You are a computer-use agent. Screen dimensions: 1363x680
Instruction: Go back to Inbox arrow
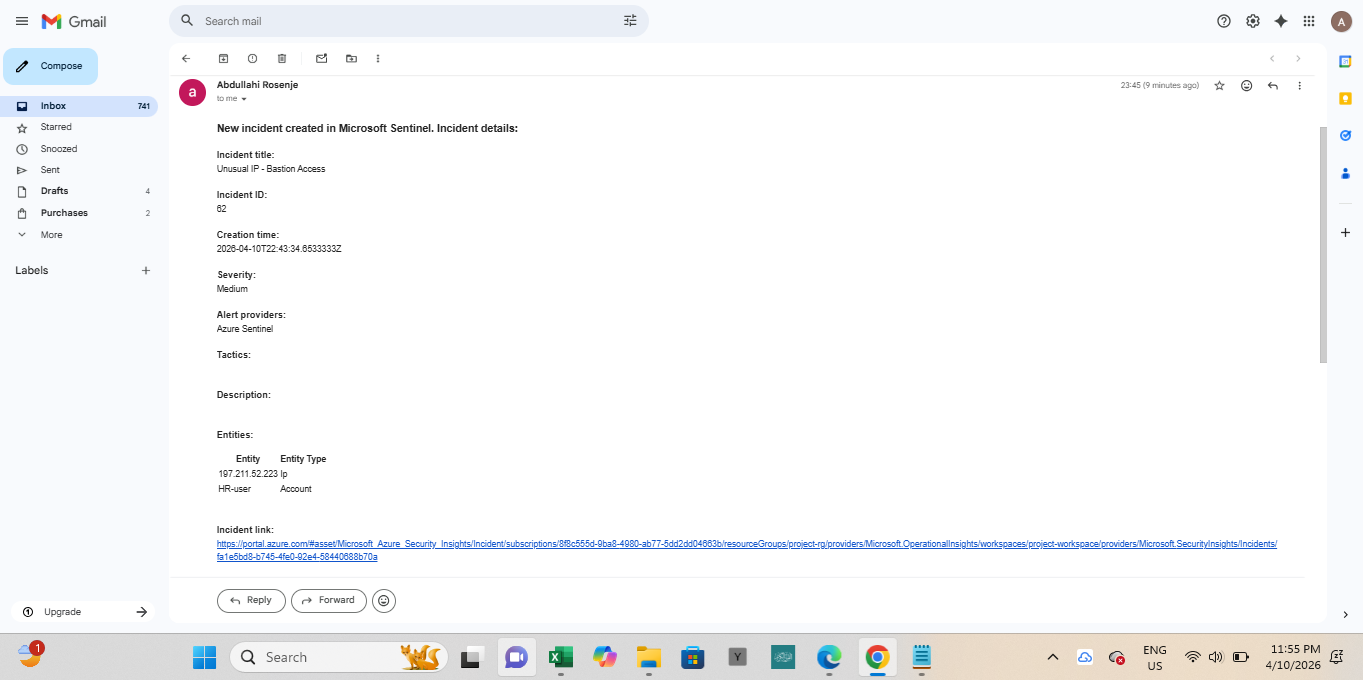pos(186,59)
